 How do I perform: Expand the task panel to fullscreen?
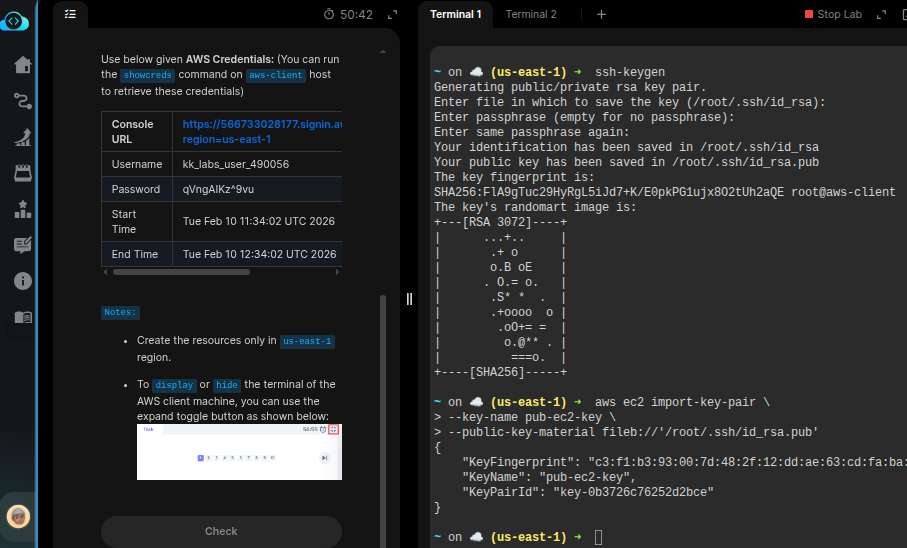point(392,15)
